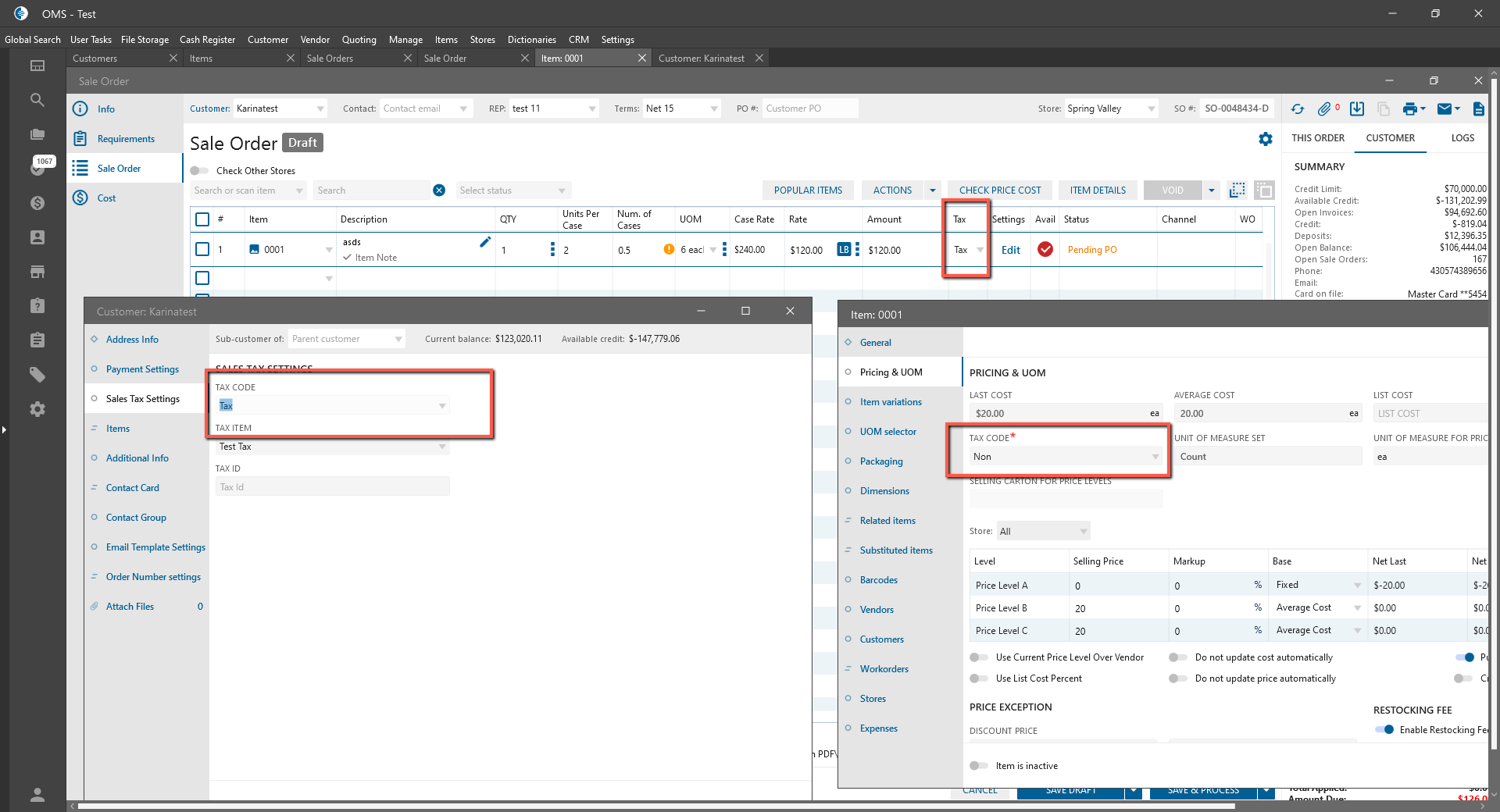Screen dimensions: 1500x812
Task: Click the refresh order icon
Action: pyautogui.click(x=1298, y=109)
